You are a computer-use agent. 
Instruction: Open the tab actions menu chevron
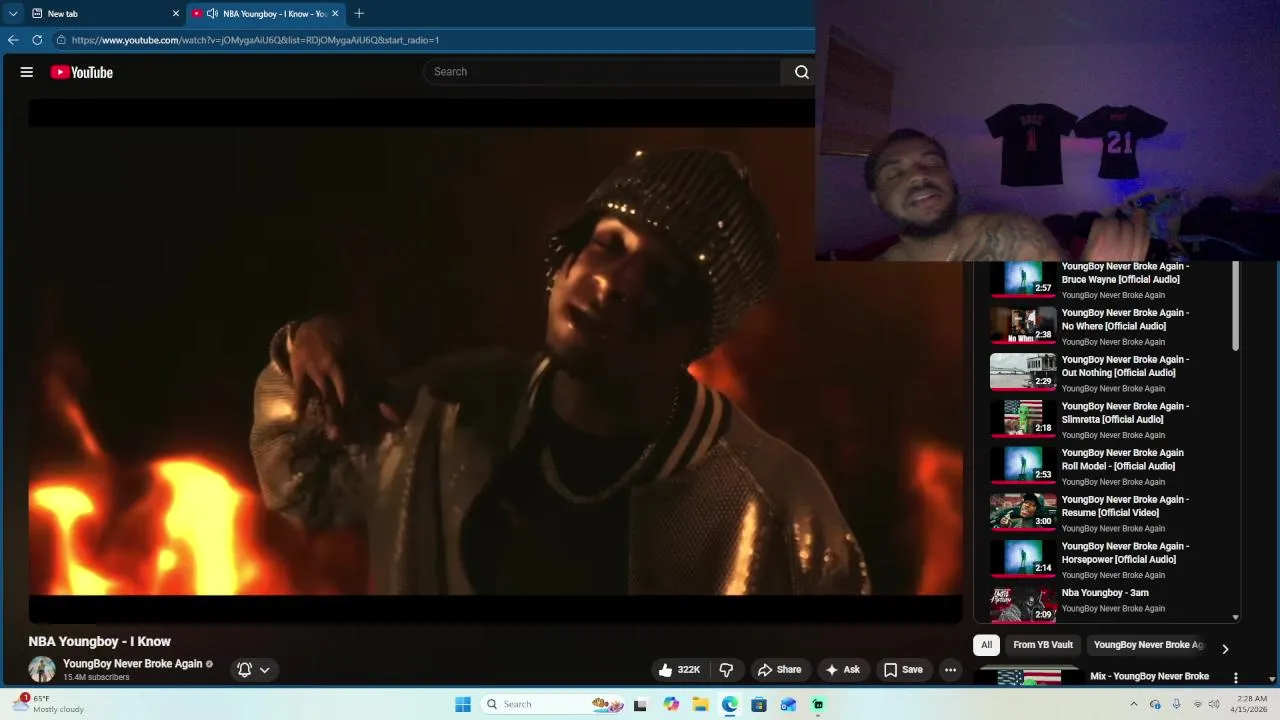[13, 14]
